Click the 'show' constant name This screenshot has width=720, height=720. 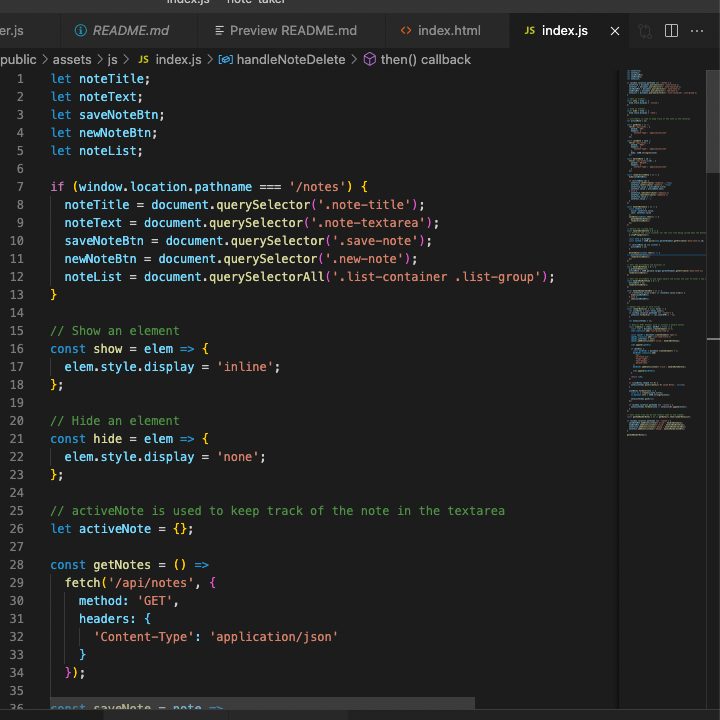(x=108, y=349)
